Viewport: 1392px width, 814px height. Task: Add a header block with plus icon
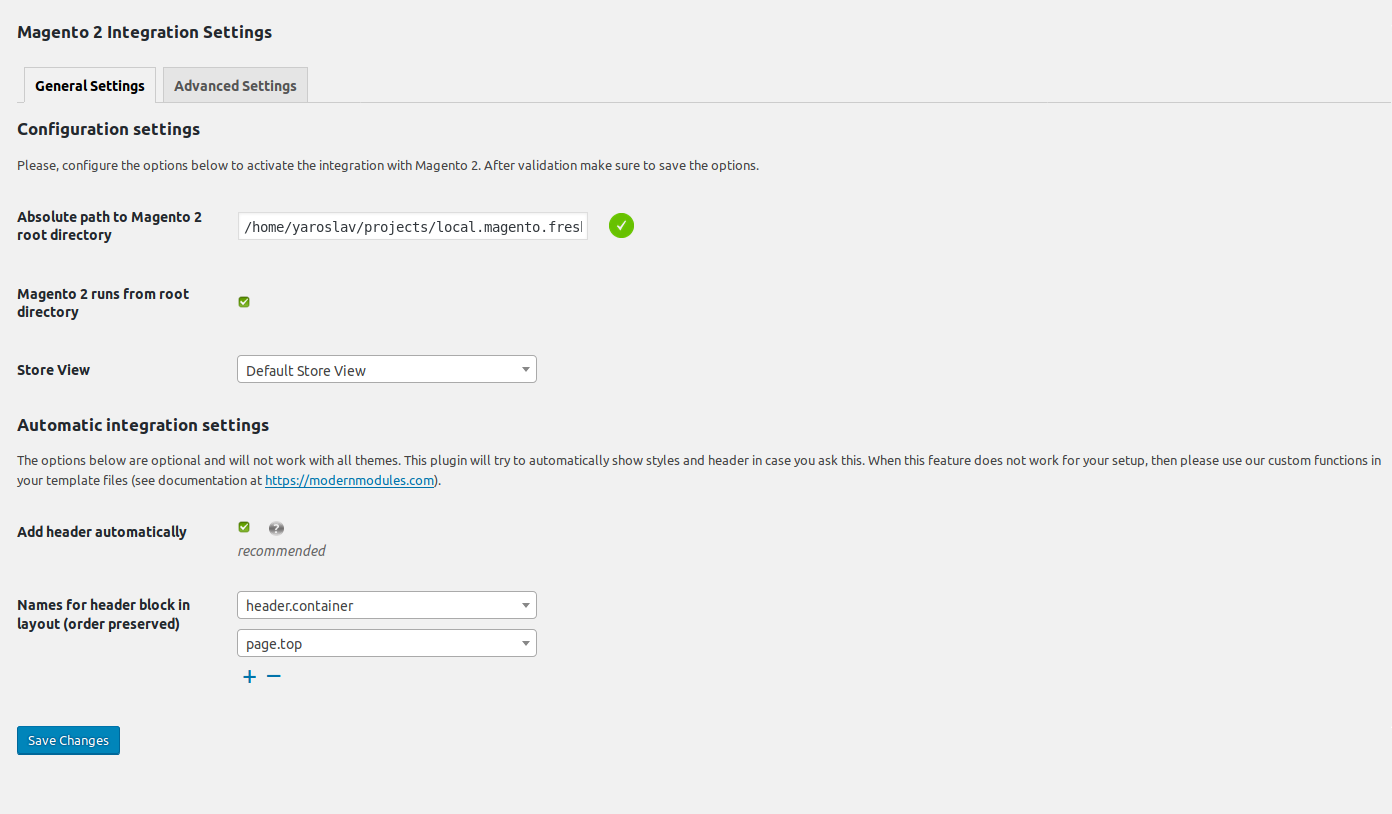click(250, 677)
